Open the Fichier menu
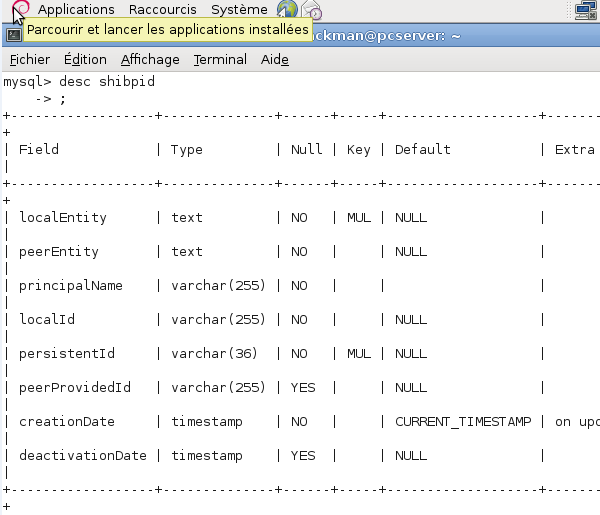The height and width of the screenshot is (515, 600). pyautogui.click(x=29, y=60)
